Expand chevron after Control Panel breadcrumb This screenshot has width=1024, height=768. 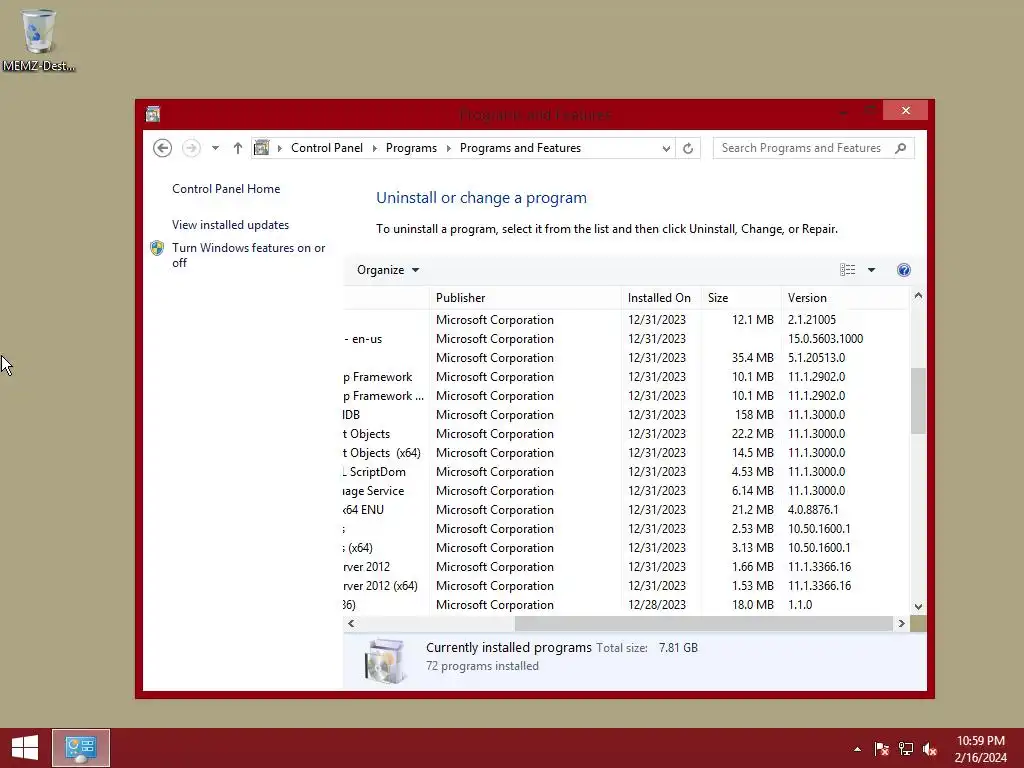click(x=375, y=148)
